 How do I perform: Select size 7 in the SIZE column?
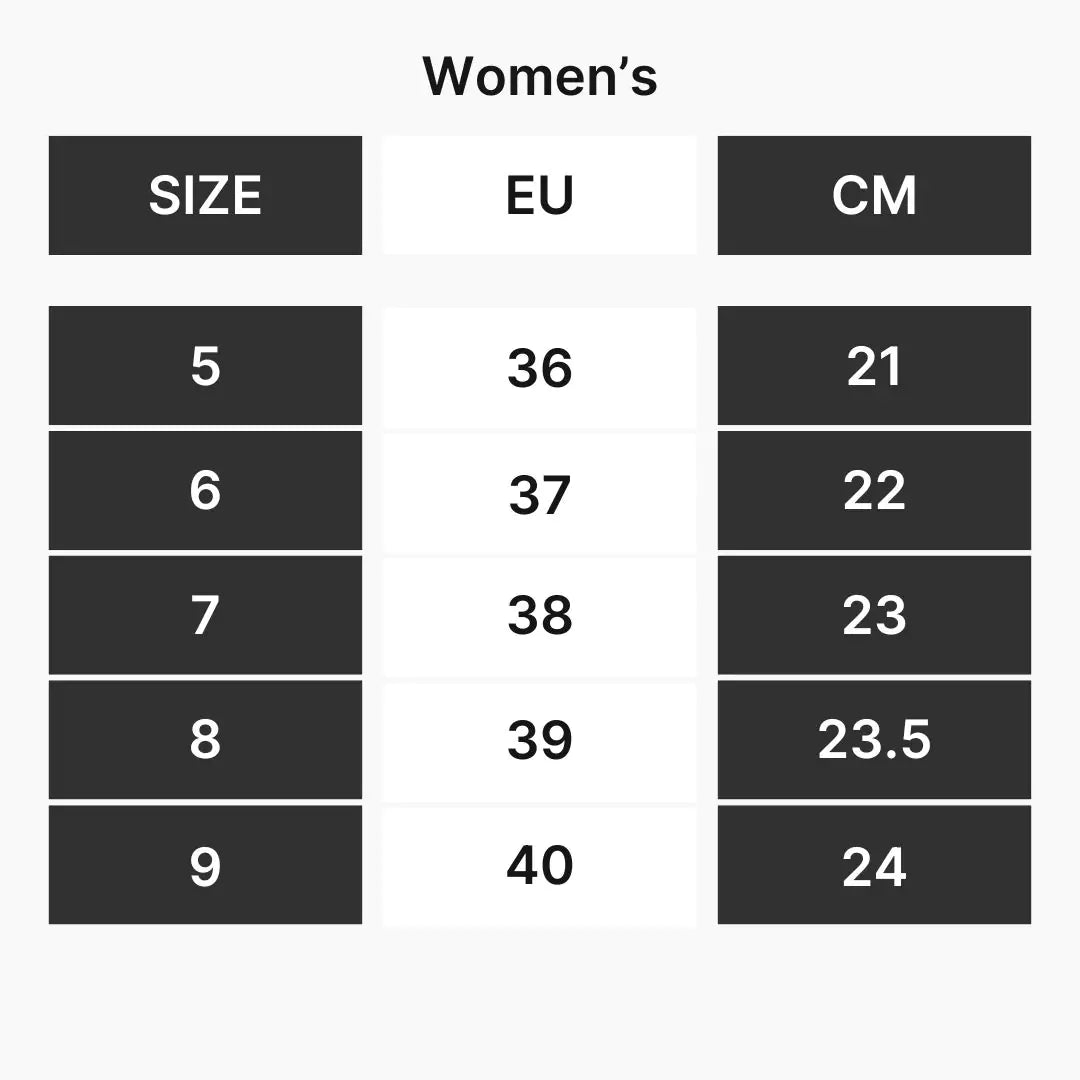[x=205, y=615]
